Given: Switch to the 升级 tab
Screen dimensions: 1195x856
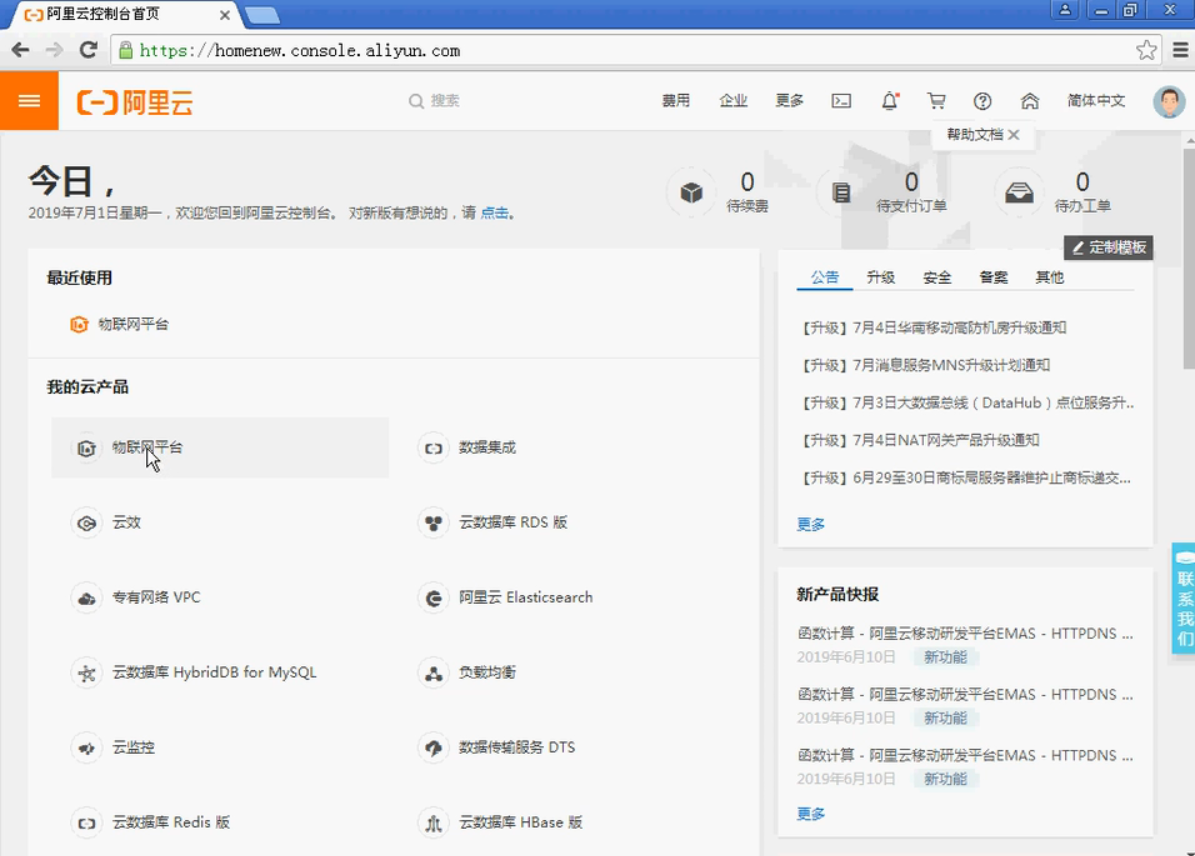Looking at the screenshot, I should [880, 277].
